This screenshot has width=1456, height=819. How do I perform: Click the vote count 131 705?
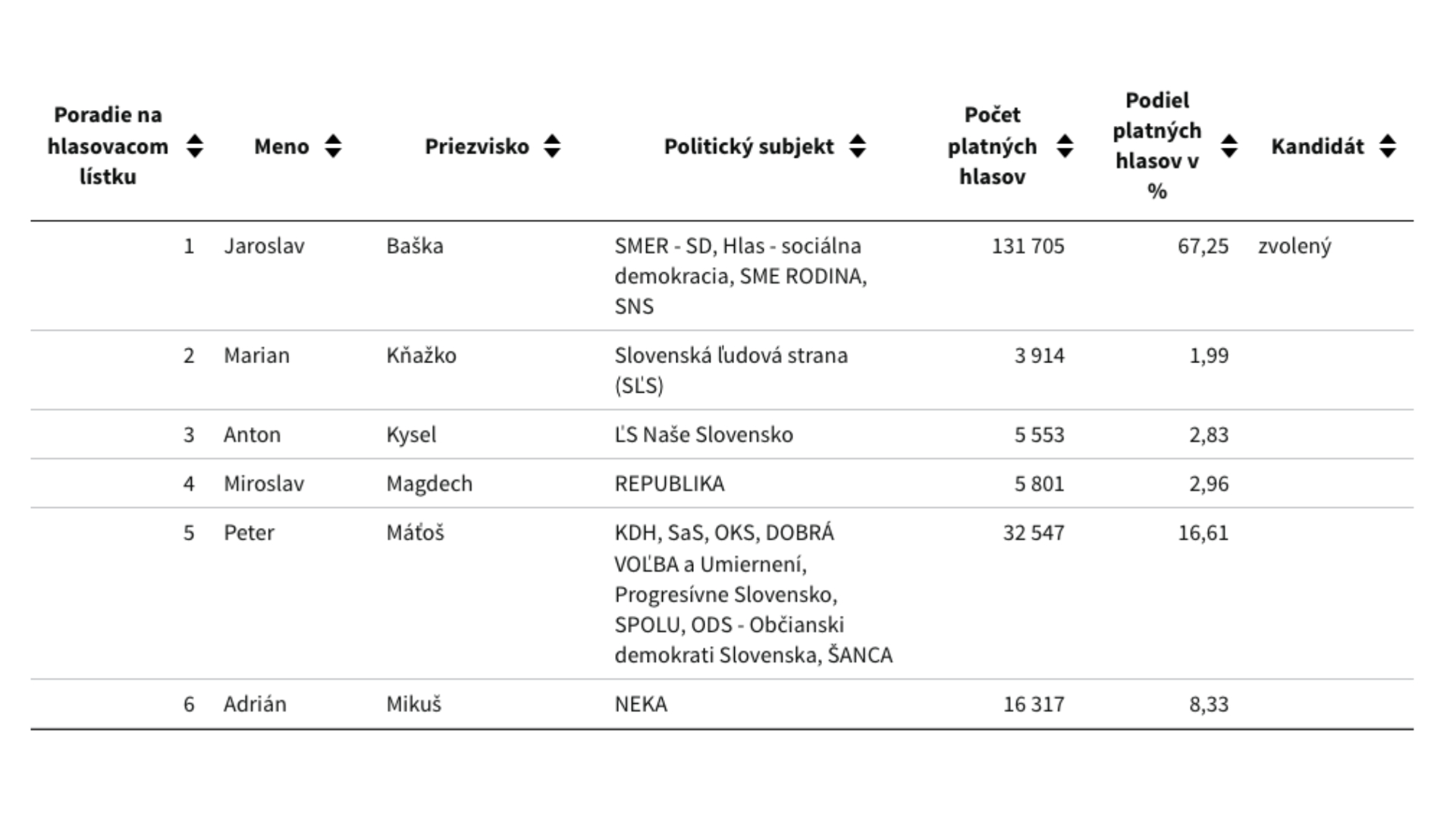pos(1028,246)
